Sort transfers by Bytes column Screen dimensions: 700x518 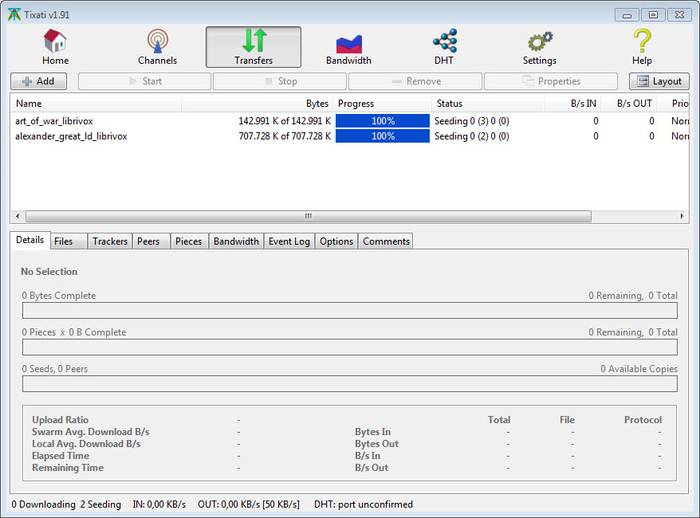click(x=257, y=104)
